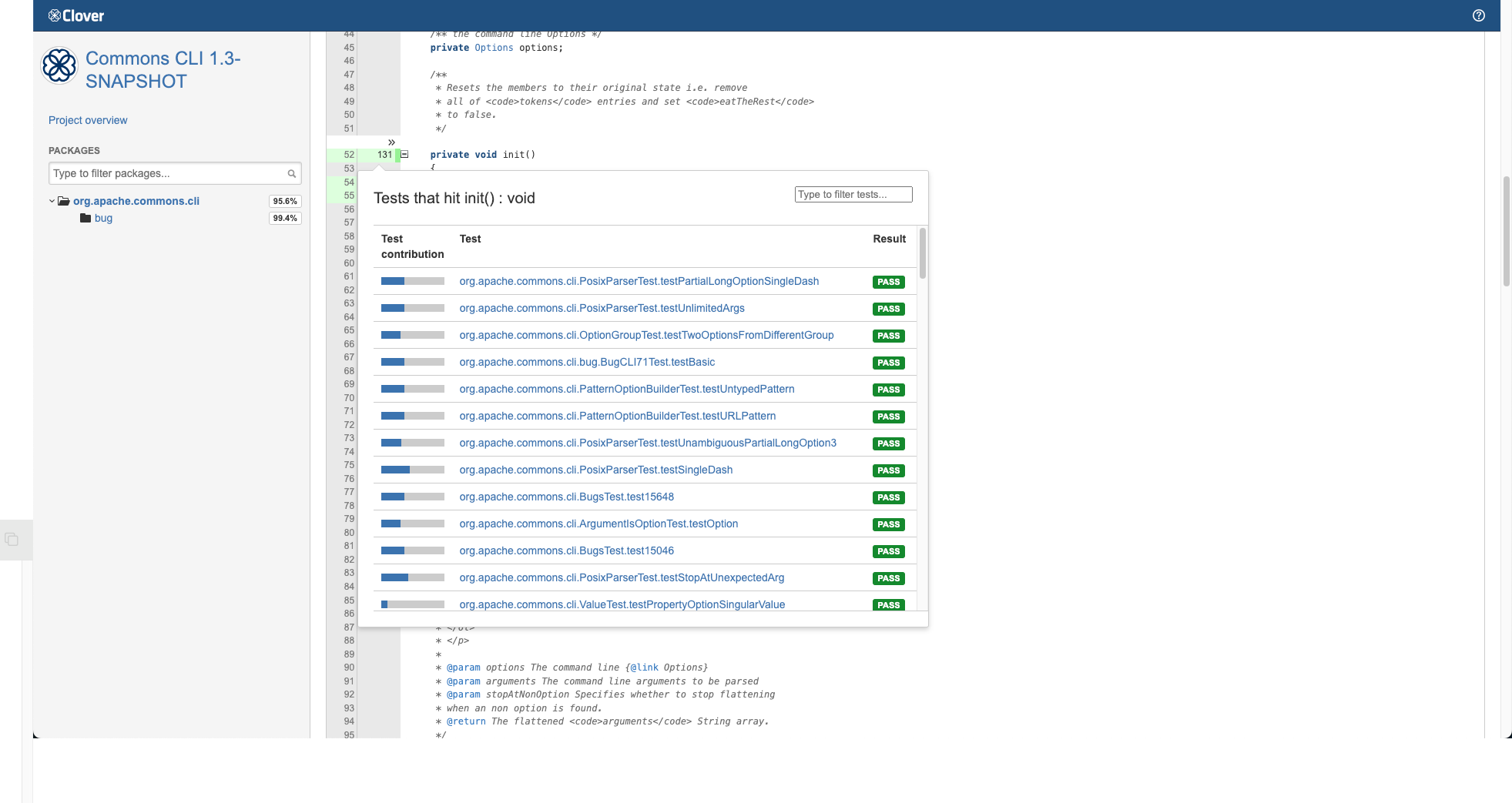Screen dimensions: 1512x803
Task: Click contribution bar for testPartialLongOptionSingleDash
Action: pyautogui.click(x=412, y=282)
